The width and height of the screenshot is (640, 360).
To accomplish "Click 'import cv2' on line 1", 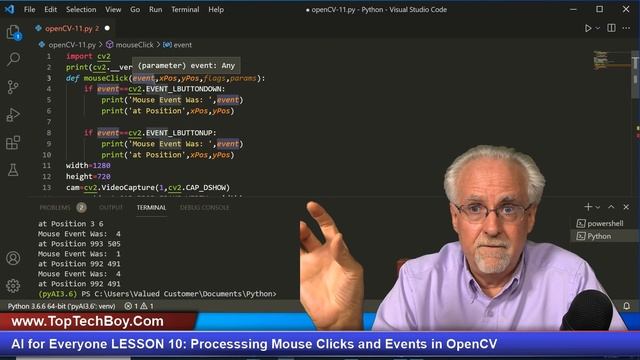I will pyautogui.click(x=88, y=56).
